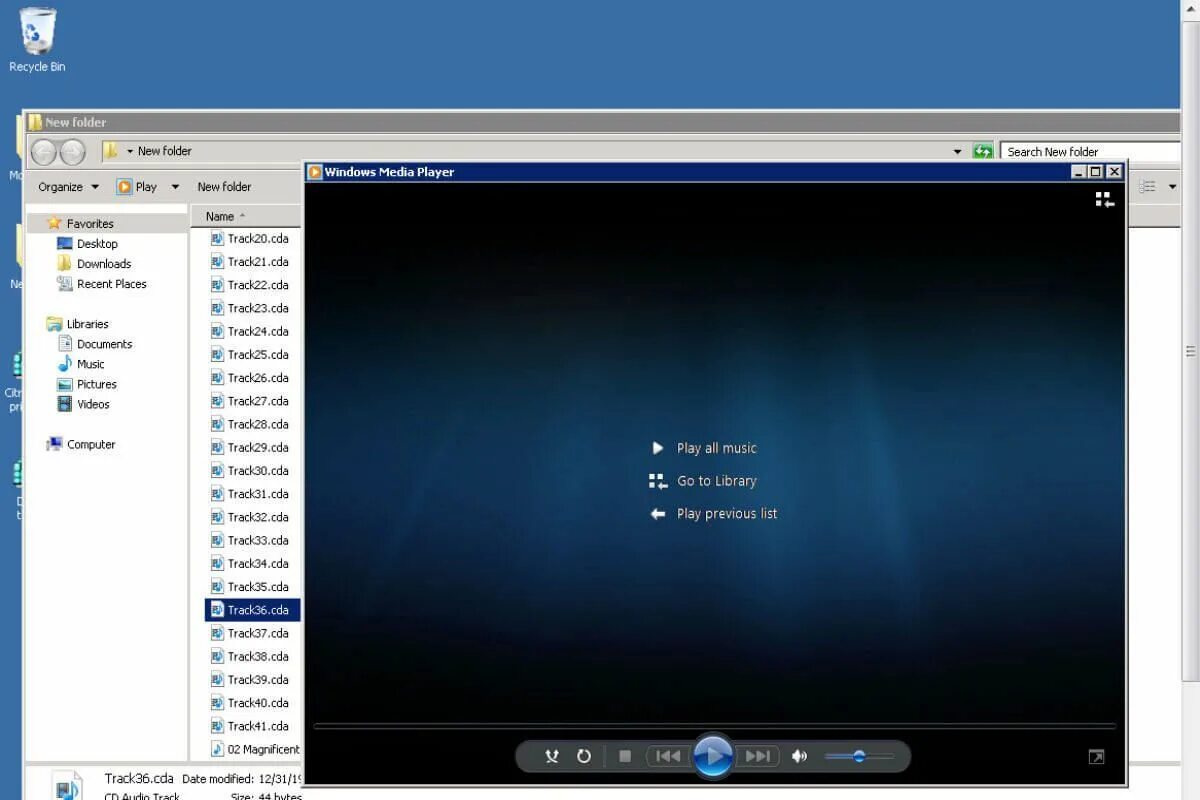View full screen in Media Player
The image size is (1200, 800).
tap(1096, 757)
